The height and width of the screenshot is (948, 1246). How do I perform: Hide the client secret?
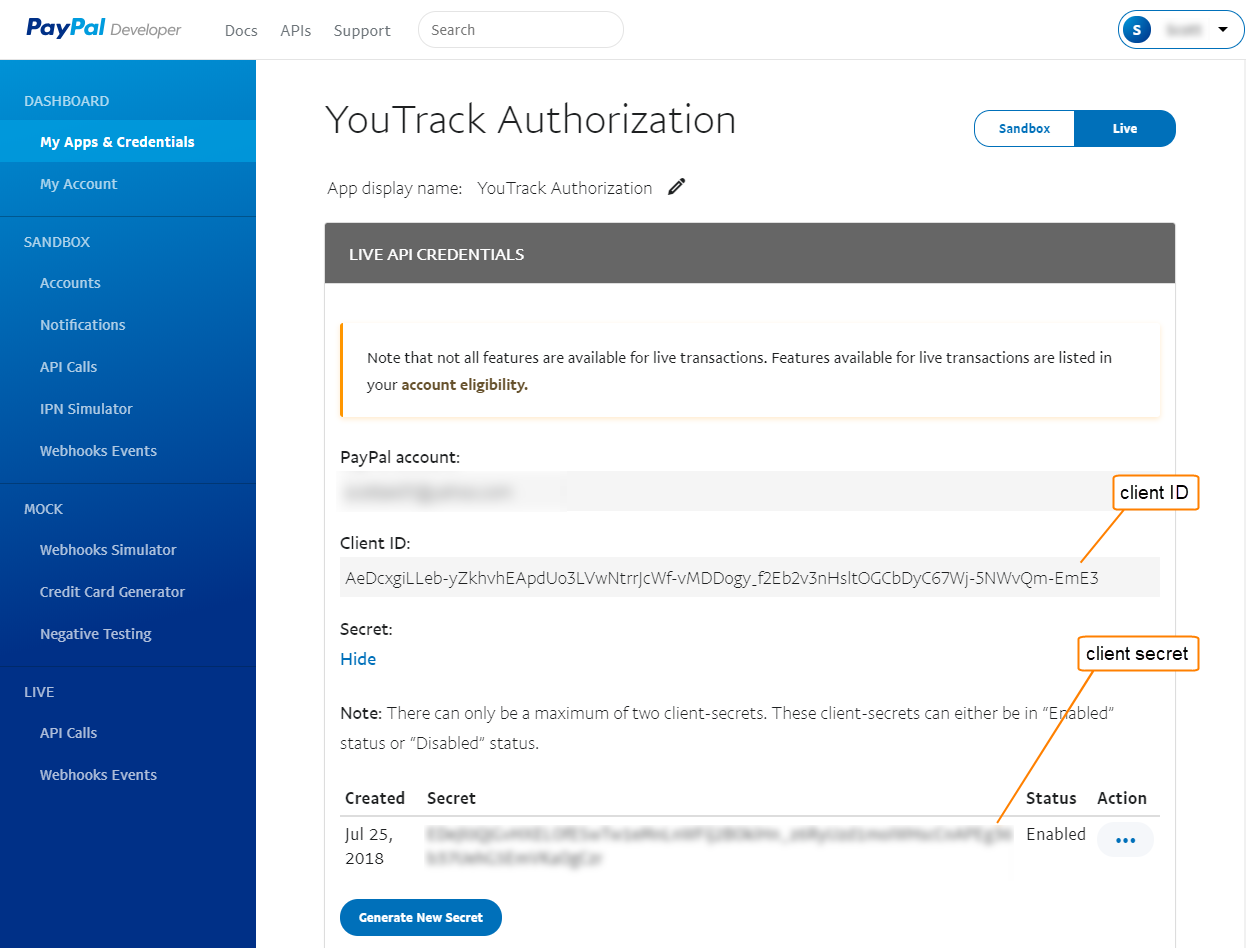tap(357, 658)
